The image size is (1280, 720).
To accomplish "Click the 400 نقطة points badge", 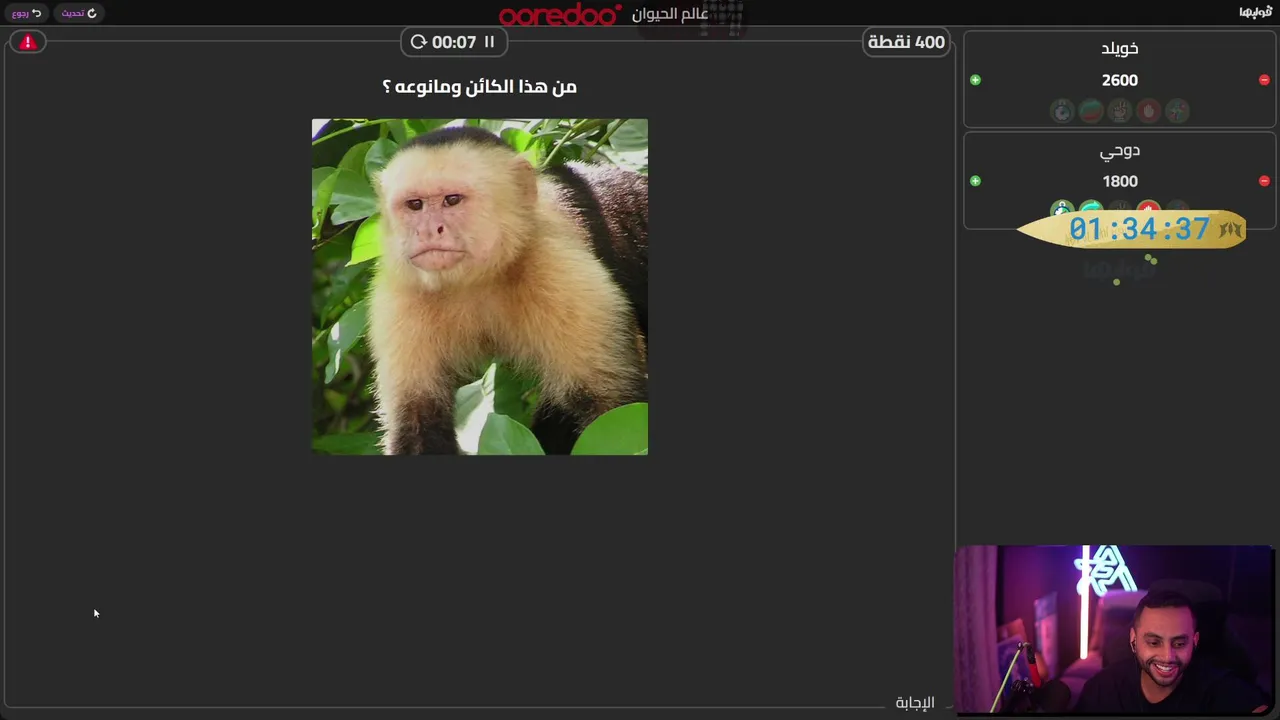I will tap(906, 42).
